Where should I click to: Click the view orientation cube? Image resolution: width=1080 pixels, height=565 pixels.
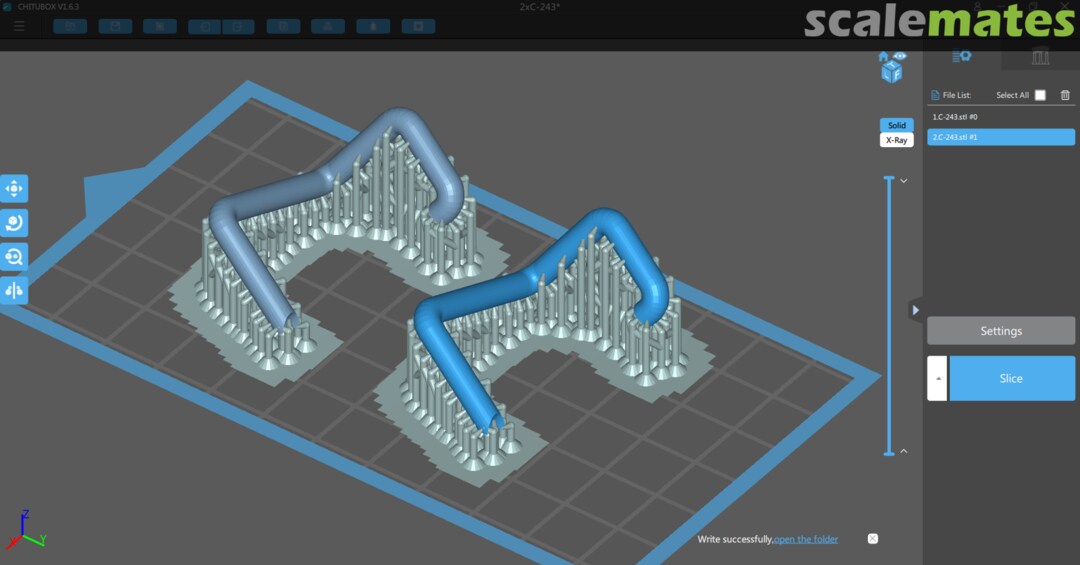coord(890,73)
